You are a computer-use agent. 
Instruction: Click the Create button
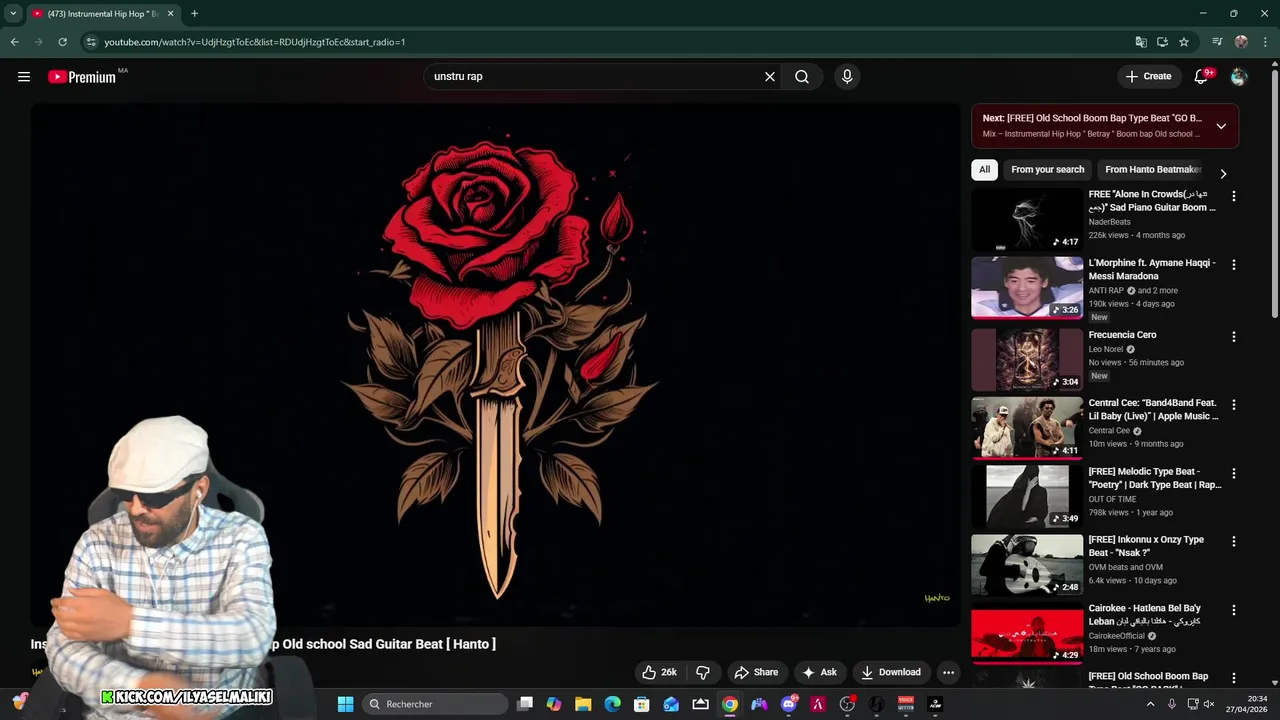coord(1148,76)
